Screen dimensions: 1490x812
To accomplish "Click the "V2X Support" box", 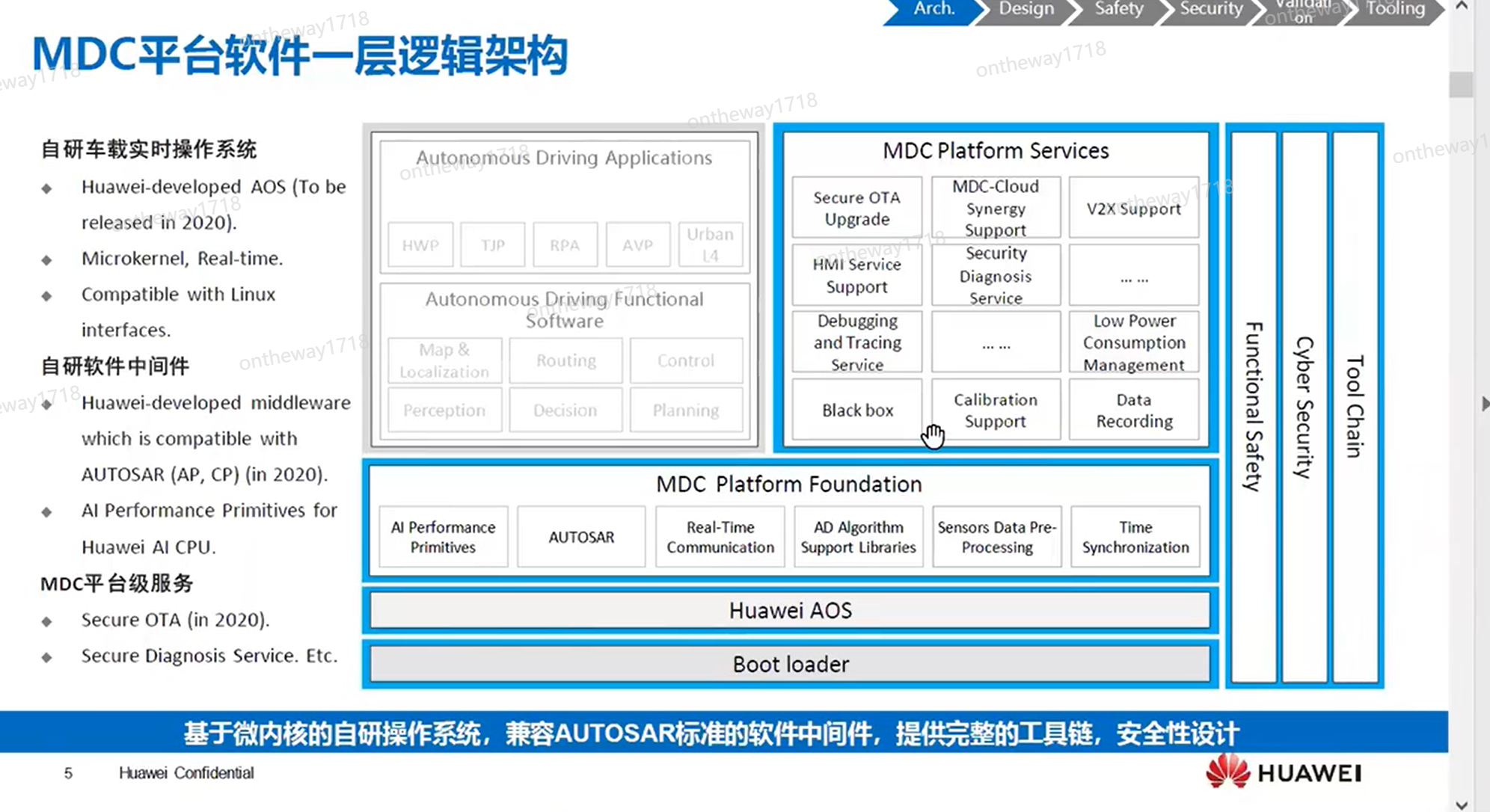I will coord(1134,208).
